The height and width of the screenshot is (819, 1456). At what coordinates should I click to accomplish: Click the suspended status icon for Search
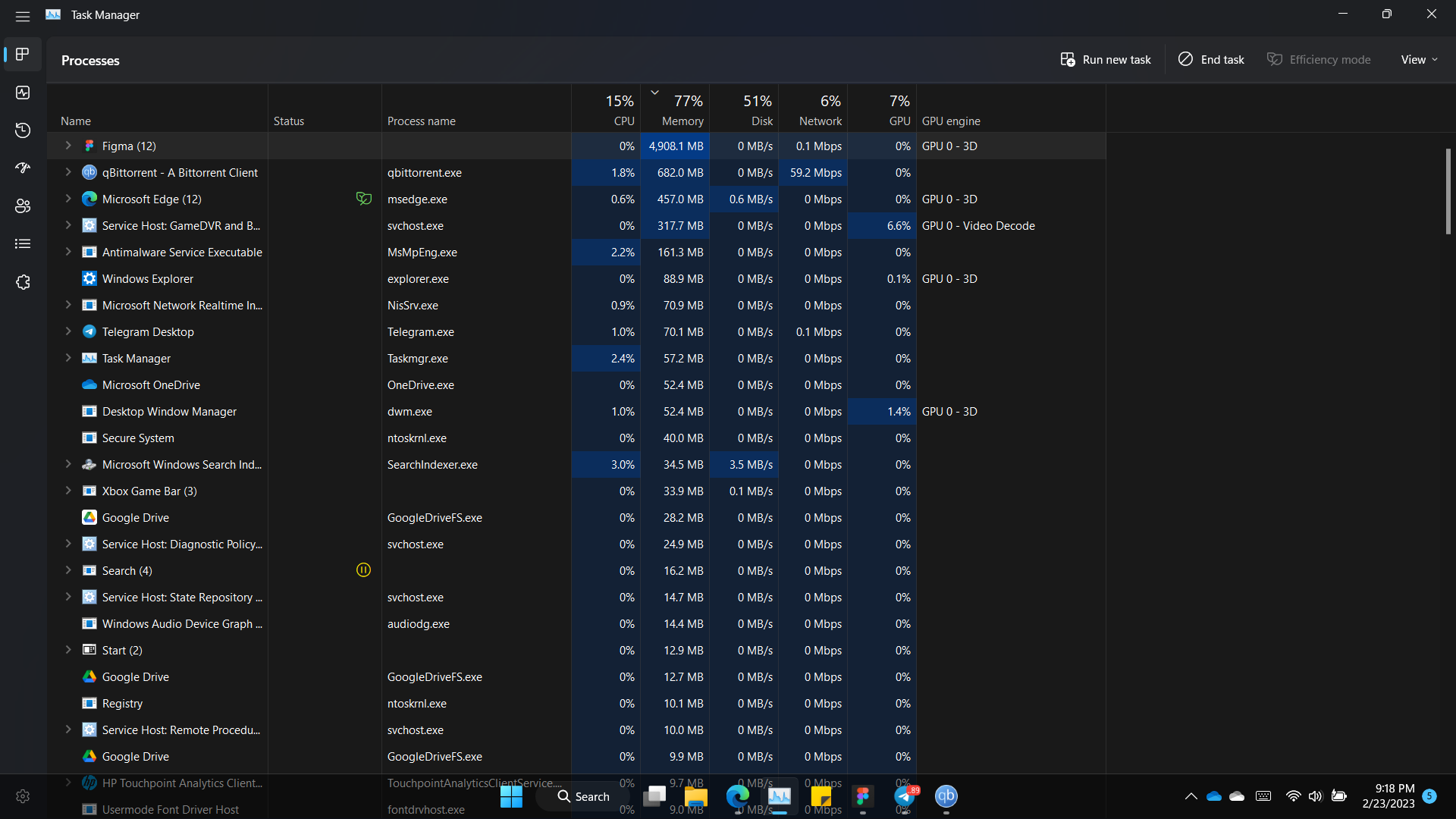pos(363,570)
